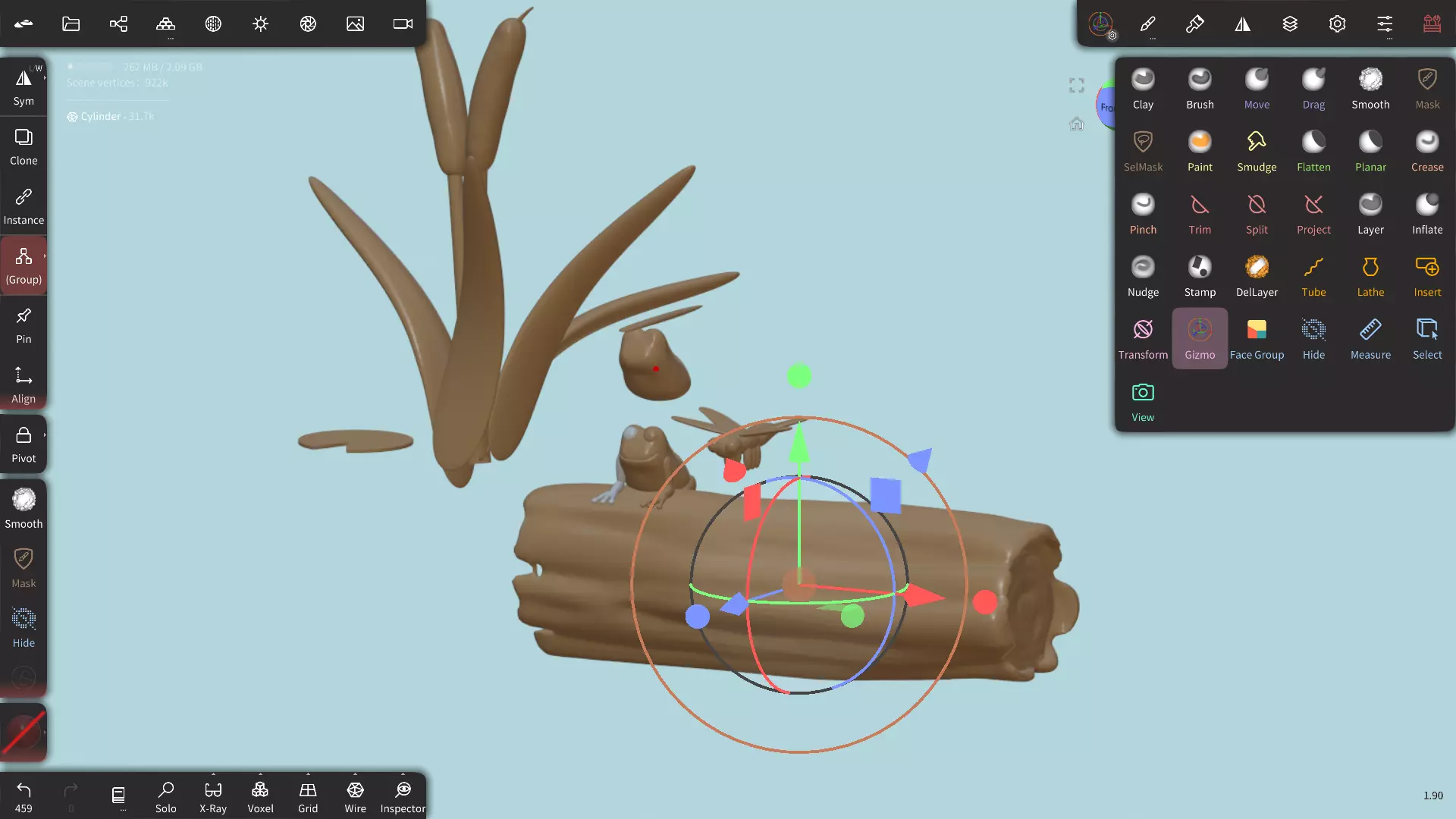
Task: Select the Planar tool
Action: pos(1370,151)
